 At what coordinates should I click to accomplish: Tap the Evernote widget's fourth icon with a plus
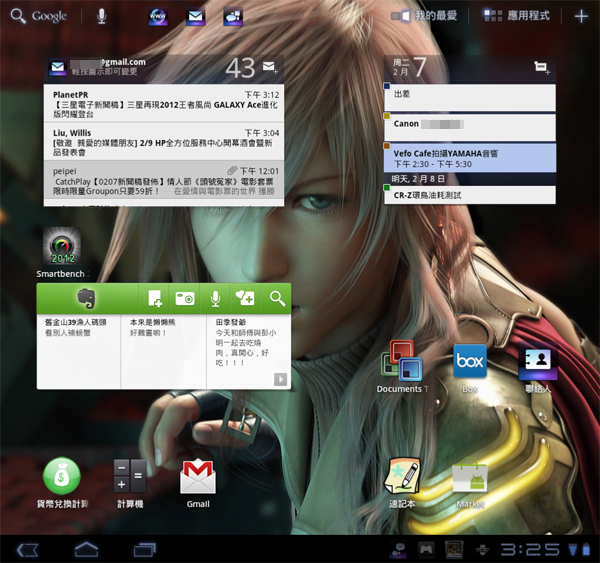[245, 299]
